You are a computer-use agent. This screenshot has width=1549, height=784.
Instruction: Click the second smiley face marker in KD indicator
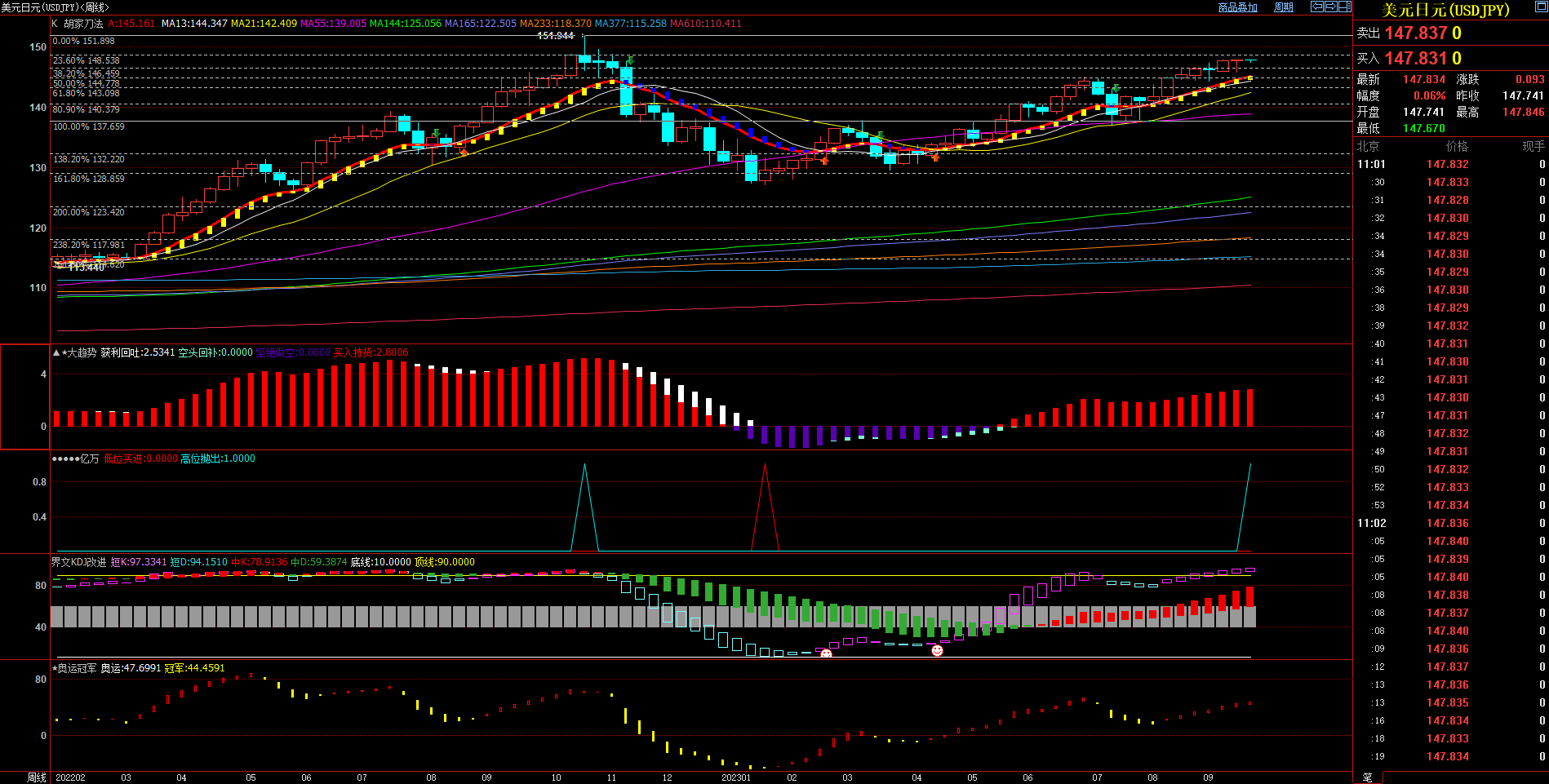click(937, 650)
